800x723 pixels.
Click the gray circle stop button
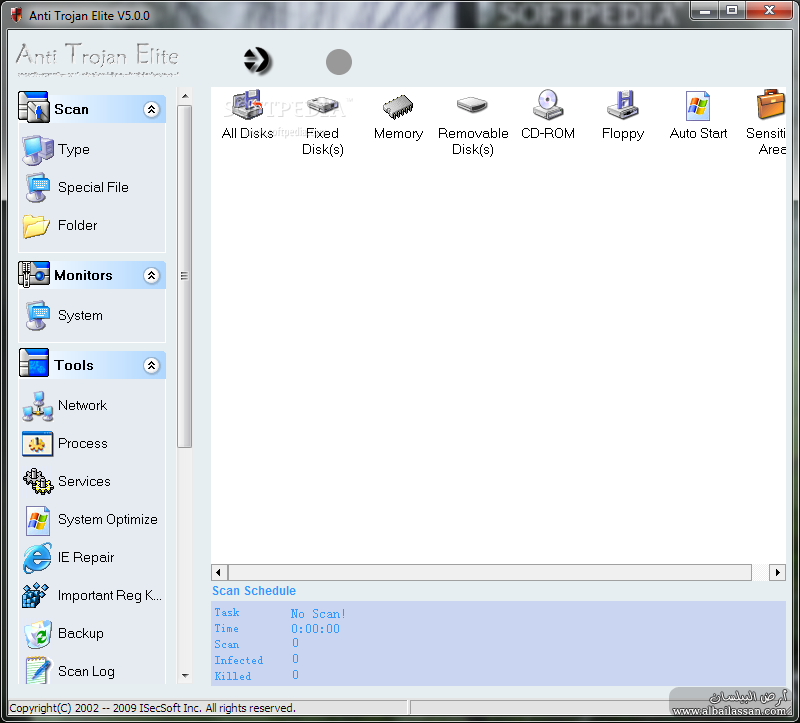click(x=339, y=62)
